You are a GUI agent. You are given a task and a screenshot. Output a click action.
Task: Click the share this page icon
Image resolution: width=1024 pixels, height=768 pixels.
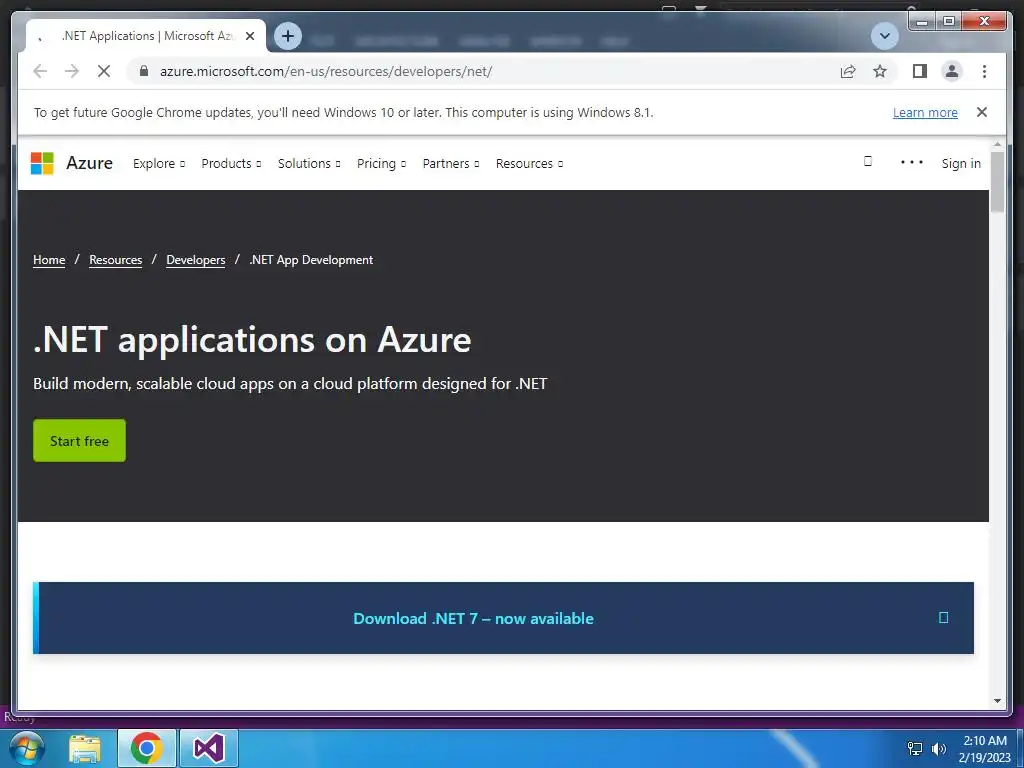(848, 71)
